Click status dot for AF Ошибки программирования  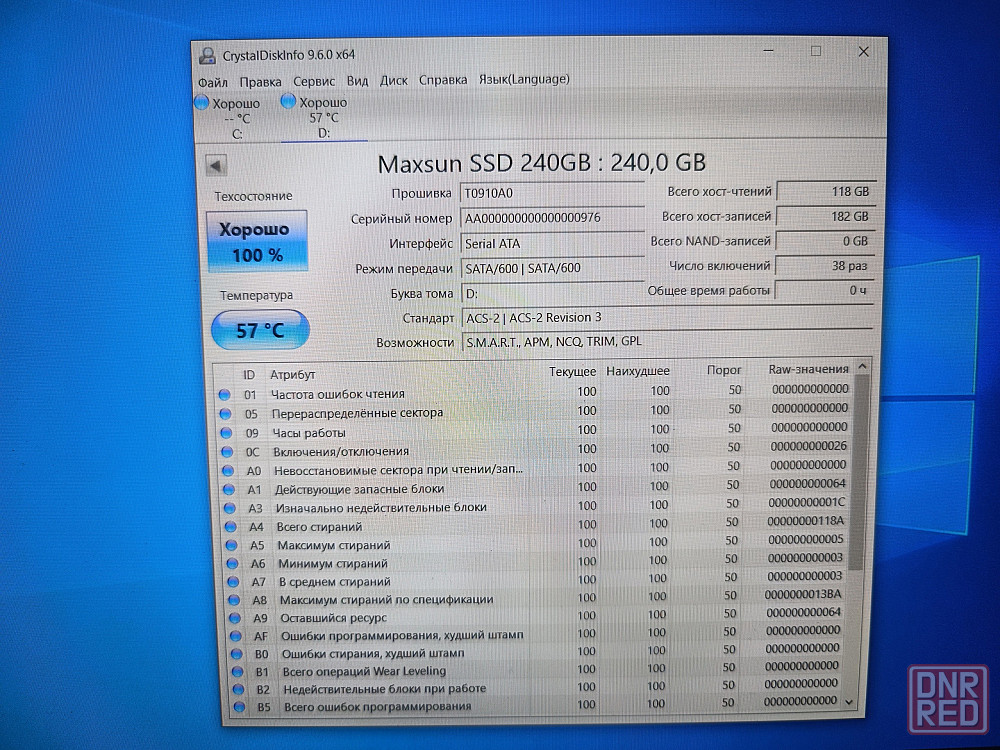[x=236, y=636]
